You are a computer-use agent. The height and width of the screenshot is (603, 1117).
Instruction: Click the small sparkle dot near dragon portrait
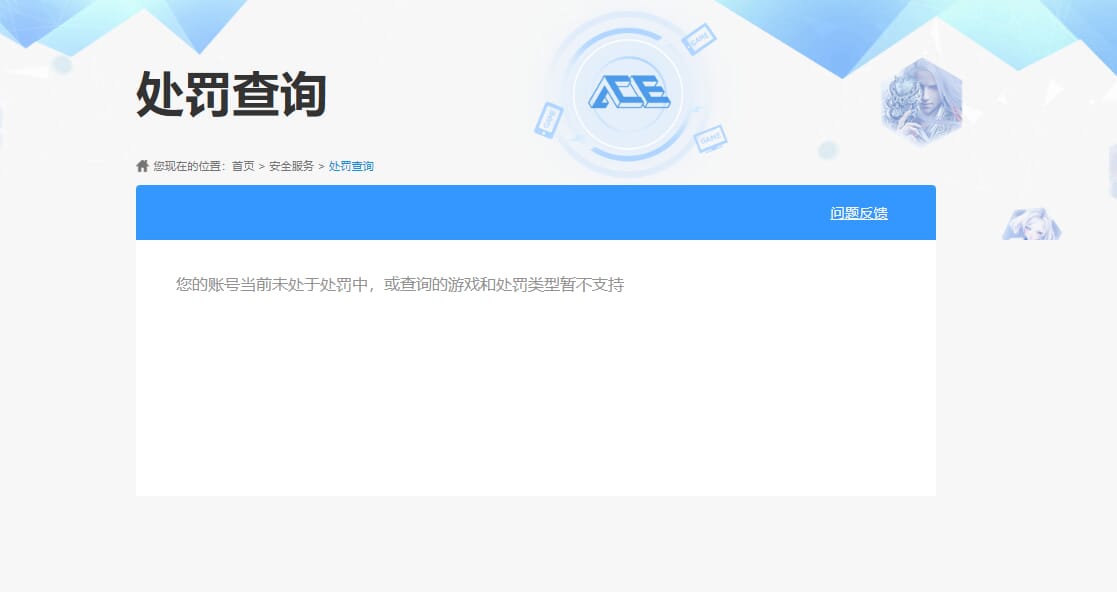(830, 150)
